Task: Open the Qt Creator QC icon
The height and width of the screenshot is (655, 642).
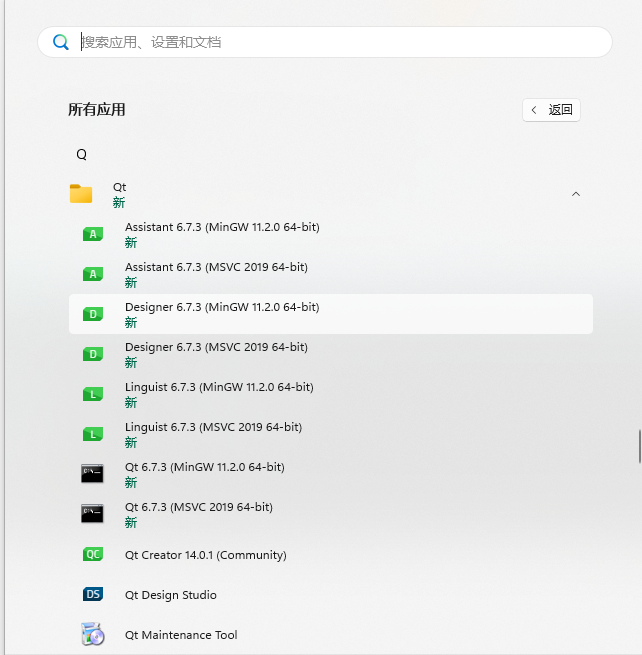Action: (93, 554)
